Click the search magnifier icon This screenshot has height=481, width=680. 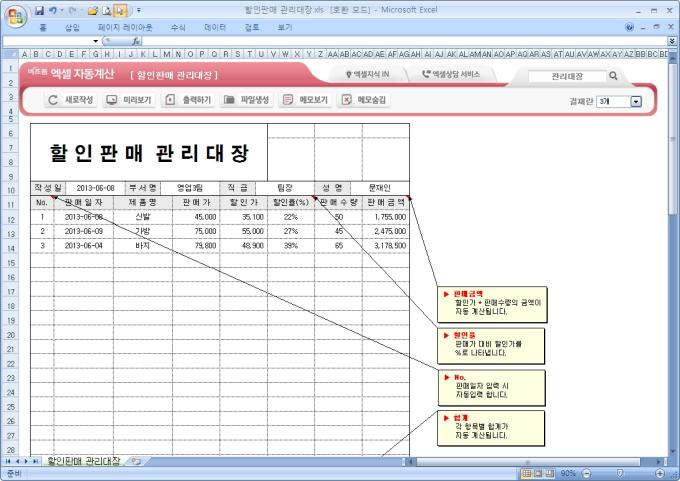[613, 75]
